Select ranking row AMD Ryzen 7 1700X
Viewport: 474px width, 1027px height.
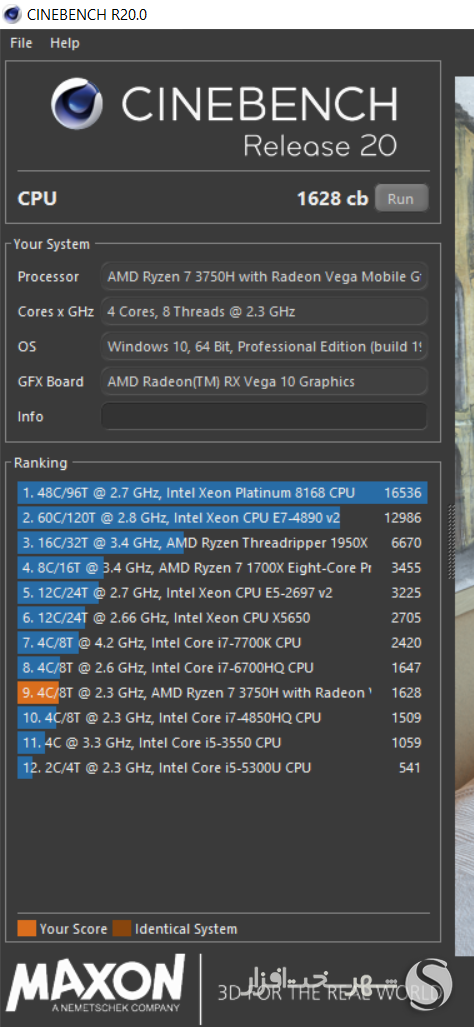(223, 568)
